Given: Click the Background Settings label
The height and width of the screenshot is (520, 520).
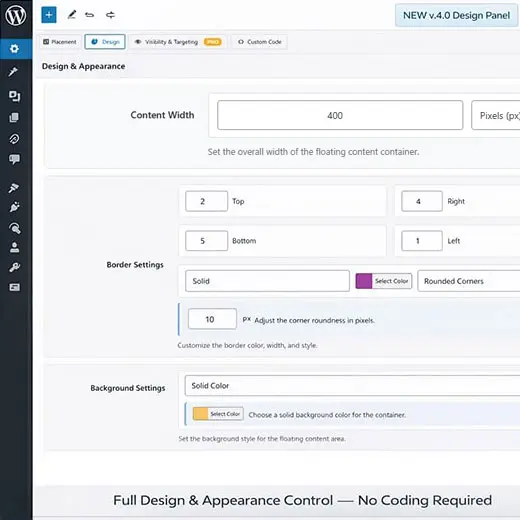Looking at the screenshot, I should 128,388.
